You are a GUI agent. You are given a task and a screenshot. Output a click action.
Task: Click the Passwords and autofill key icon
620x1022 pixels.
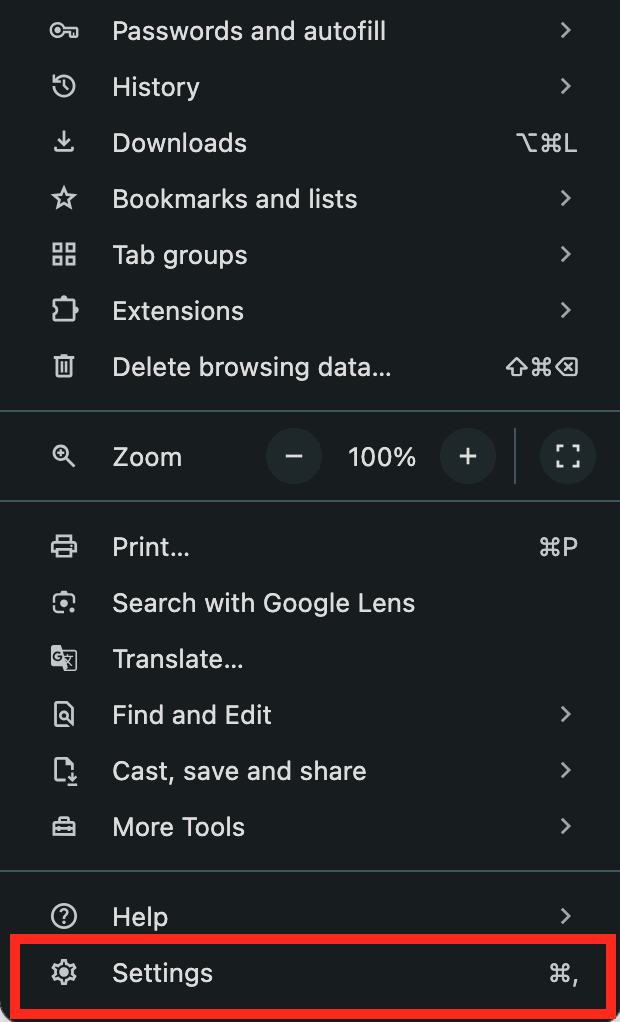[x=64, y=31]
